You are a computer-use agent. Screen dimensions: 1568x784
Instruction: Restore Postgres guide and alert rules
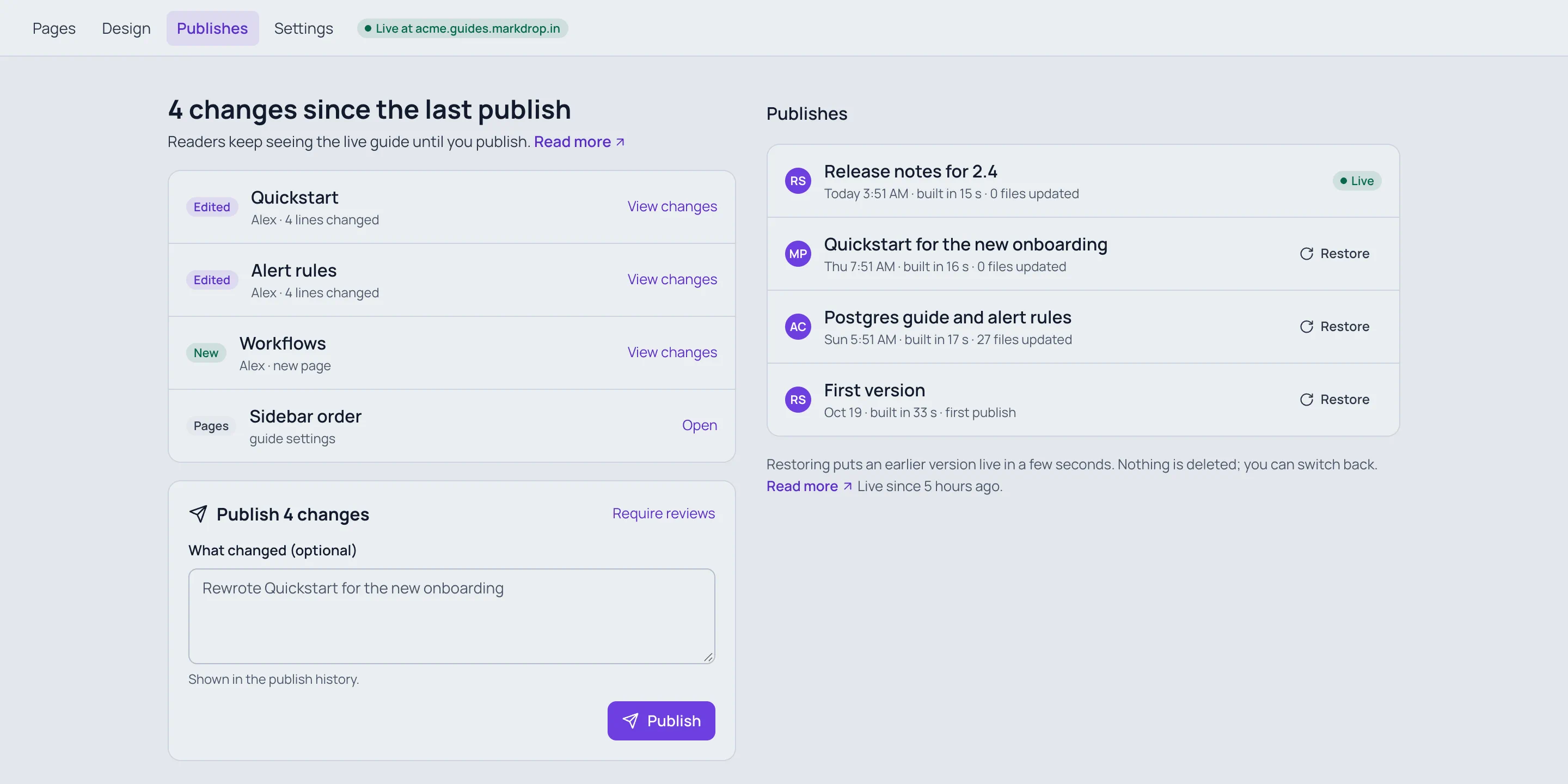[1334, 326]
